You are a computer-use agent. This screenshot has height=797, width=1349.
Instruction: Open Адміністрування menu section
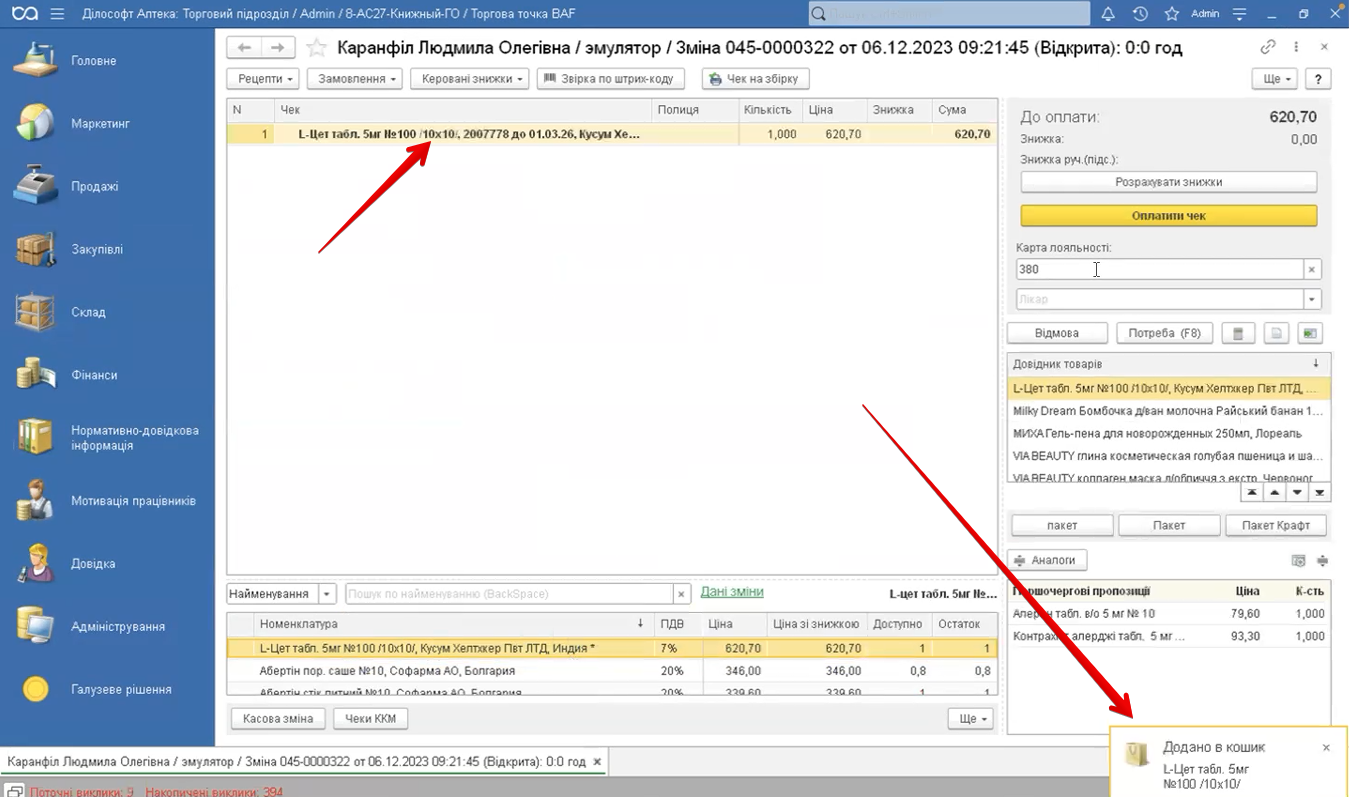pos(117,626)
